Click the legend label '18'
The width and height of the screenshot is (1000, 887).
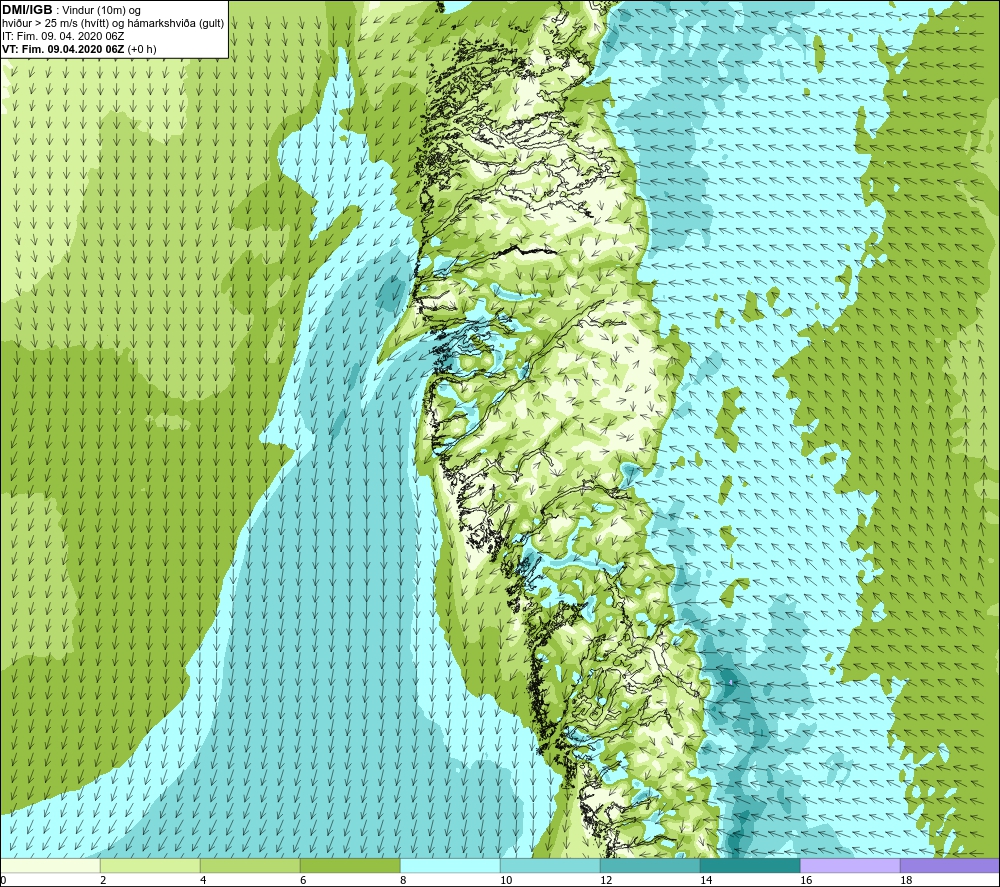pyautogui.click(x=906, y=881)
